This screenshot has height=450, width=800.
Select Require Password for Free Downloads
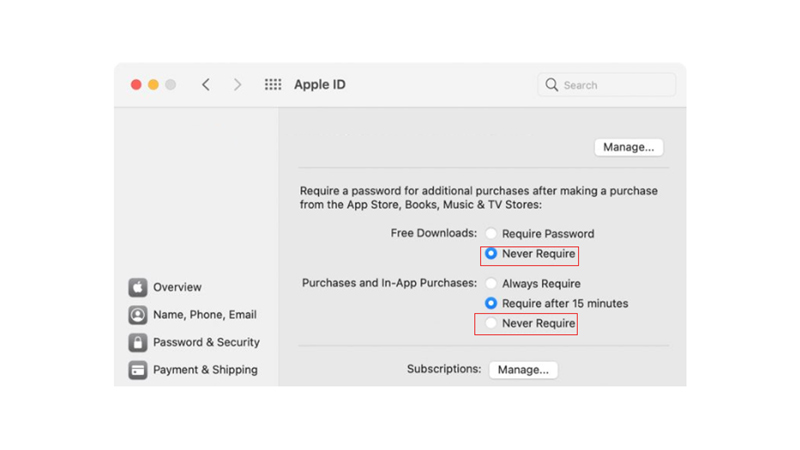(491, 234)
